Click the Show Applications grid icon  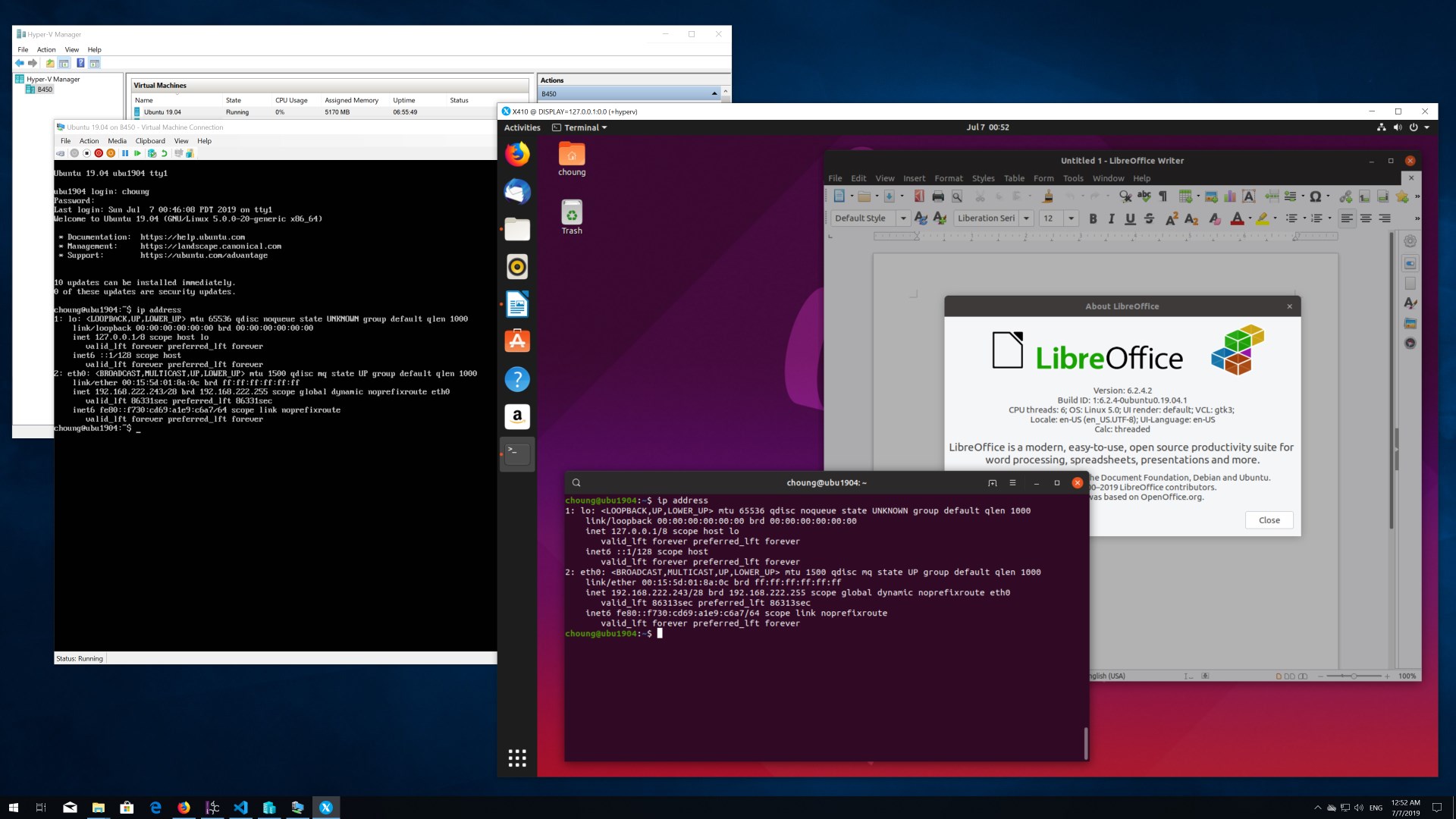click(517, 758)
